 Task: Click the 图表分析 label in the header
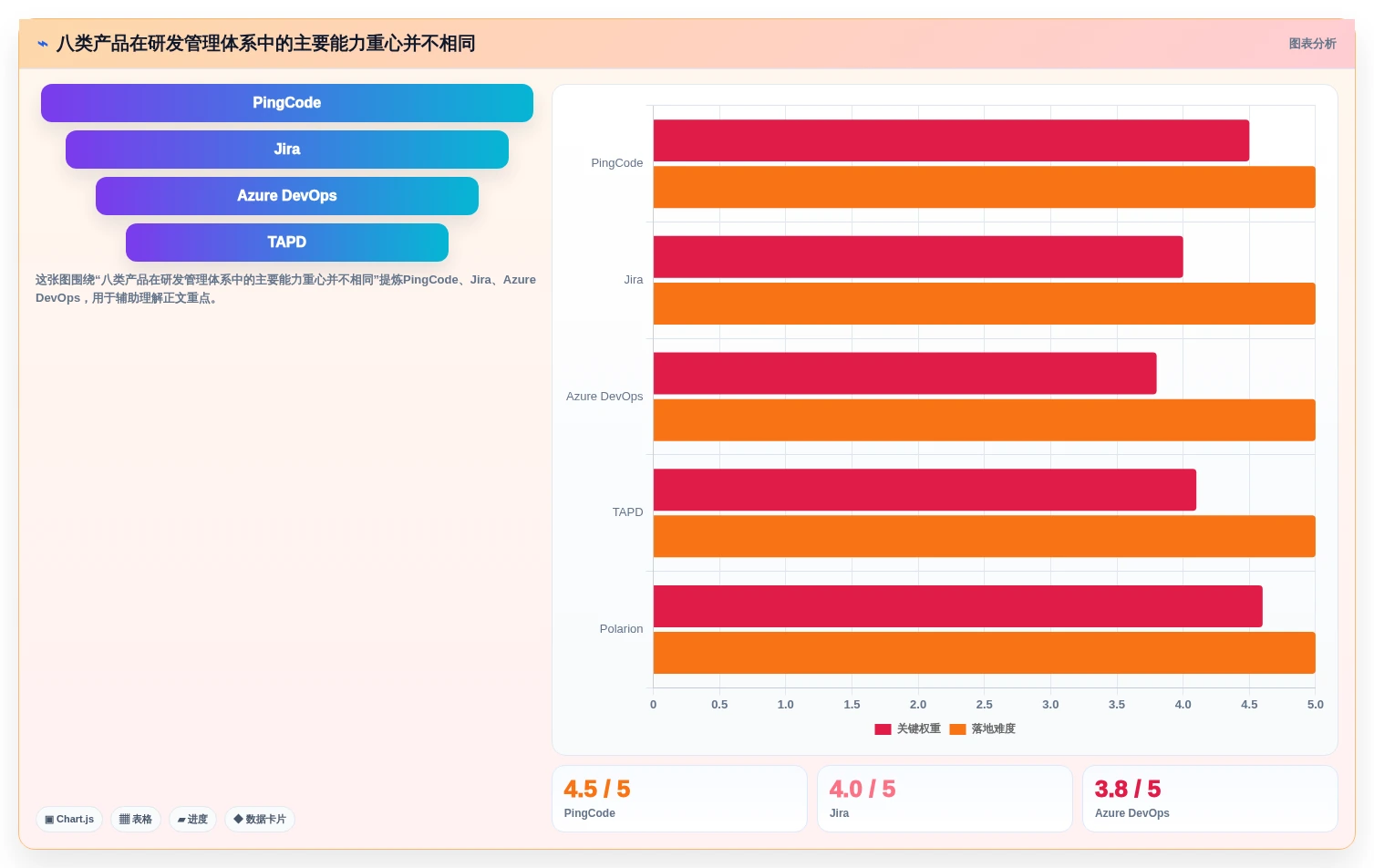click(1312, 44)
